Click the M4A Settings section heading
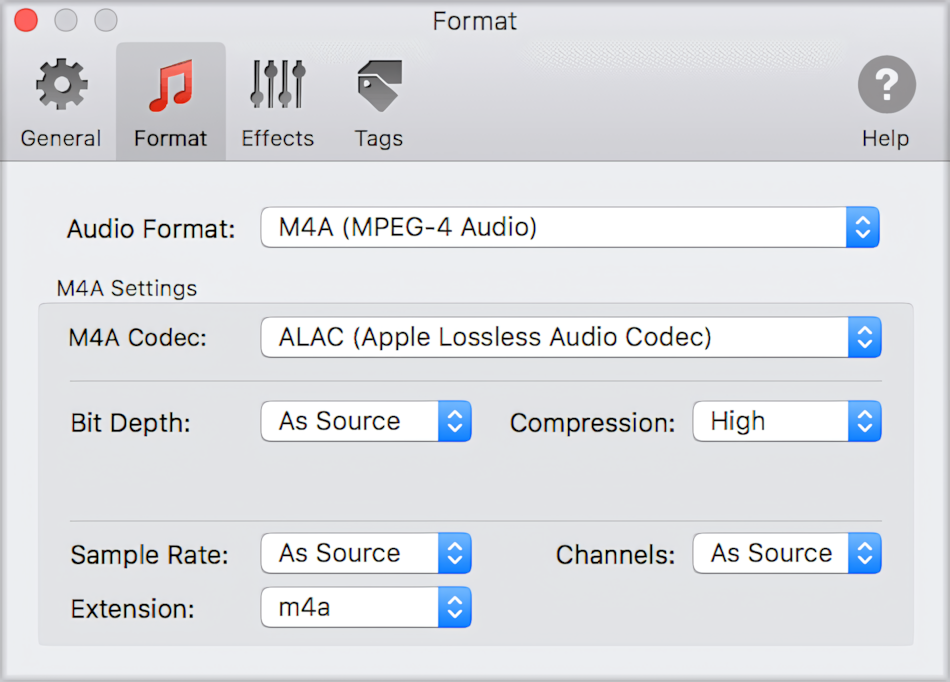 click(127, 289)
